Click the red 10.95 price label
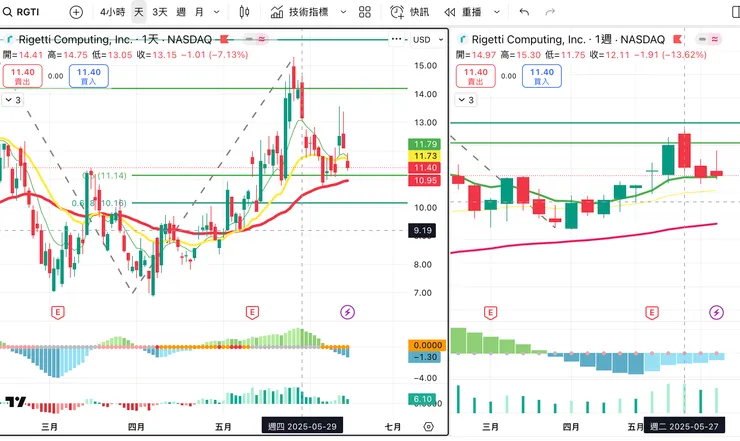The image size is (740, 441). 425,180
